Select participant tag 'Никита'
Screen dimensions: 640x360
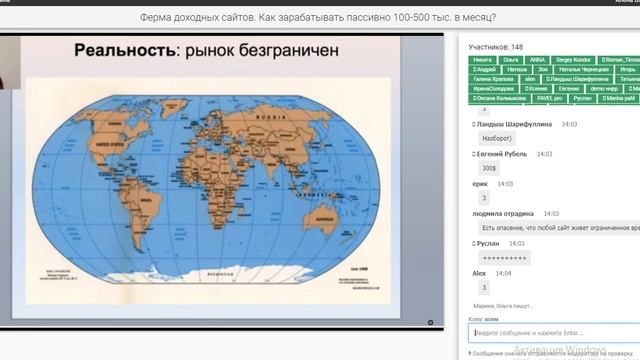pyautogui.click(x=482, y=60)
